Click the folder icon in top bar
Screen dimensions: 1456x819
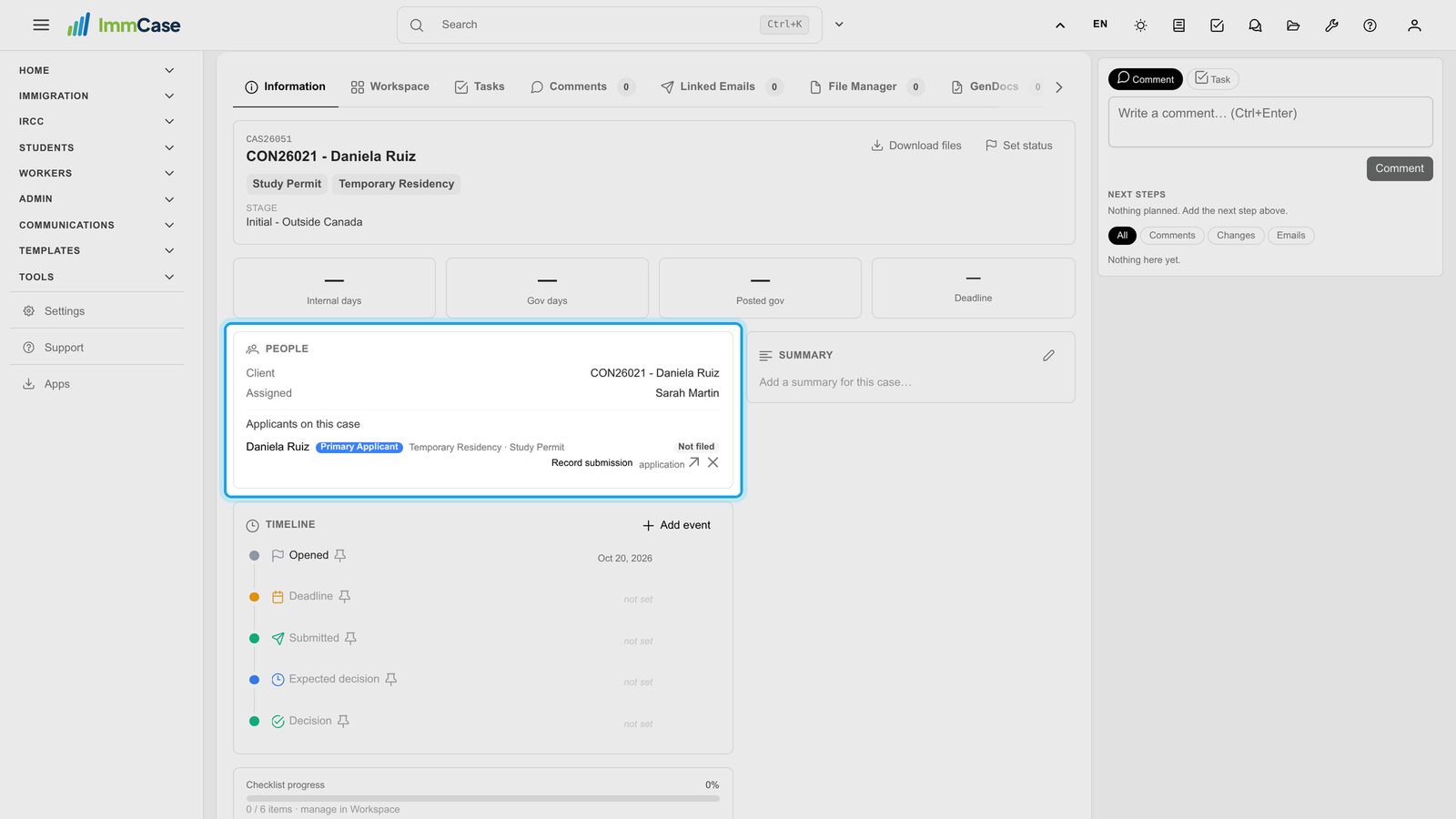1293,25
